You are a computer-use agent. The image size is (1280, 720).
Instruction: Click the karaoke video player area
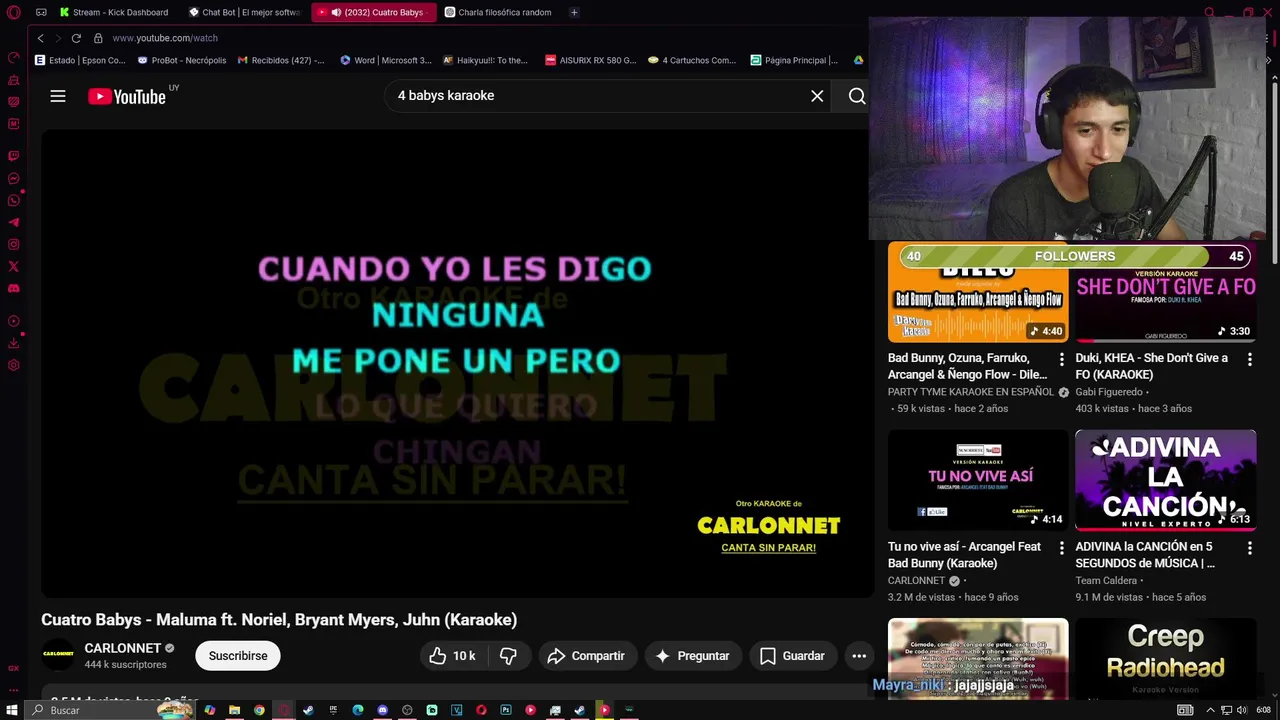pyautogui.click(x=457, y=363)
